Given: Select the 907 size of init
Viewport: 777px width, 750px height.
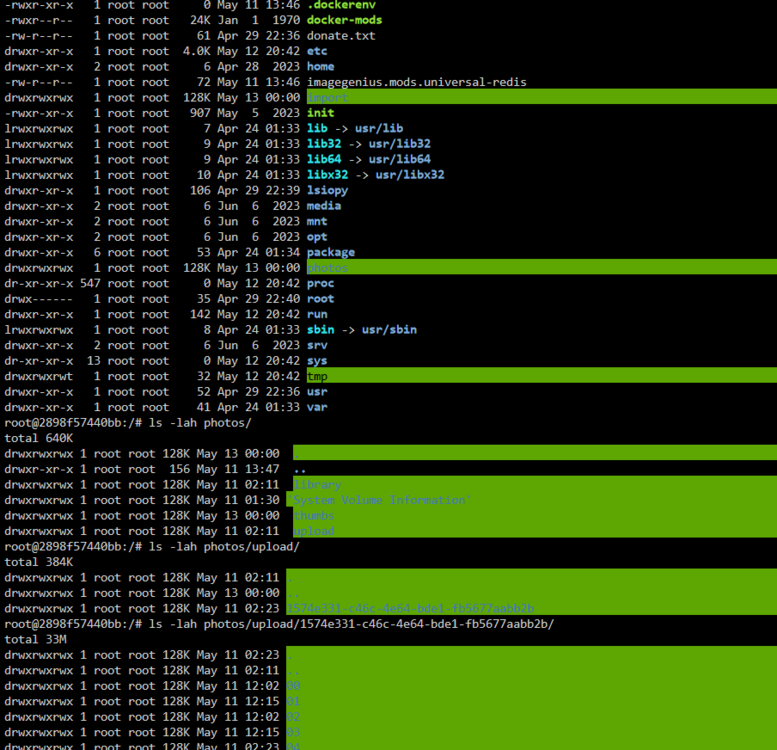Looking at the screenshot, I should (x=200, y=113).
